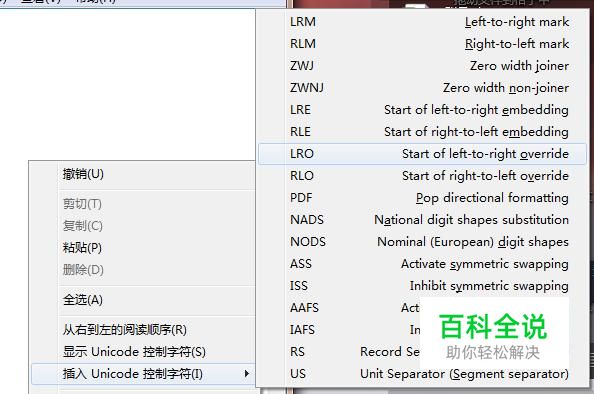Insert RLM right-to-left mark
Viewport: 594px width, 394px height.
tap(422, 44)
